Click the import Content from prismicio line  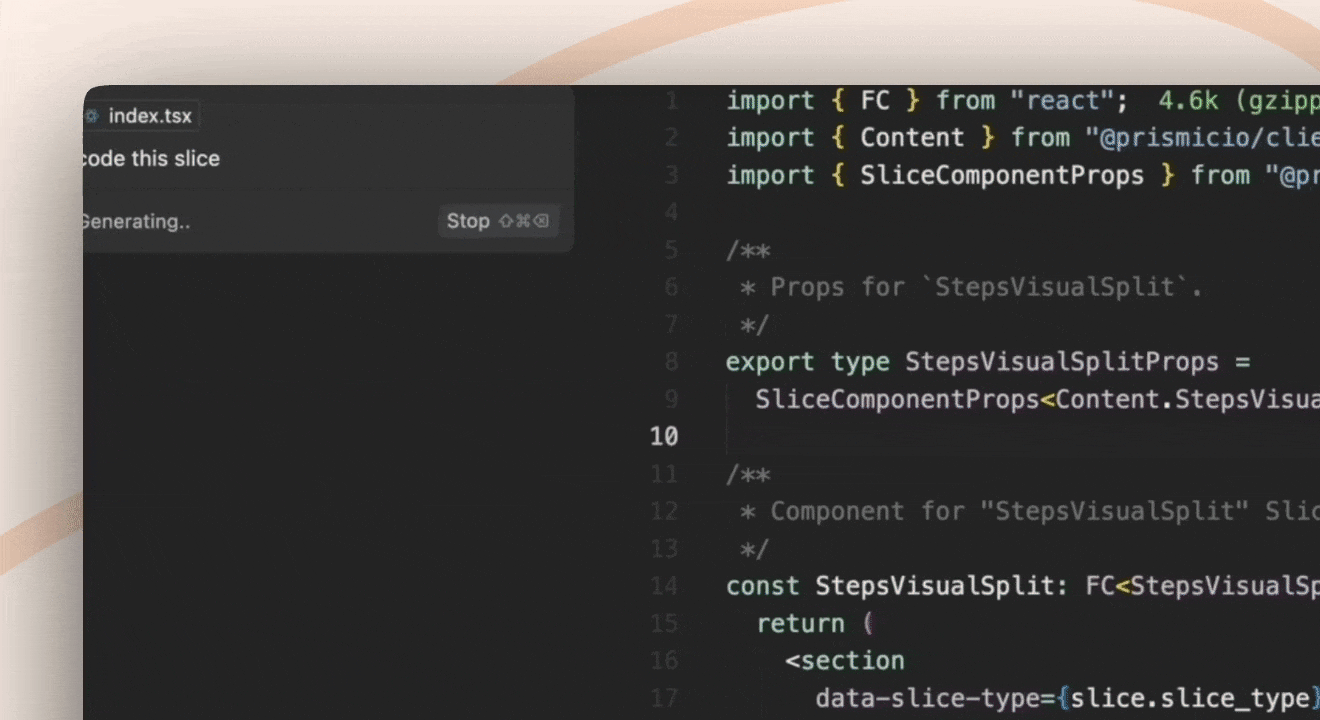(1022, 137)
